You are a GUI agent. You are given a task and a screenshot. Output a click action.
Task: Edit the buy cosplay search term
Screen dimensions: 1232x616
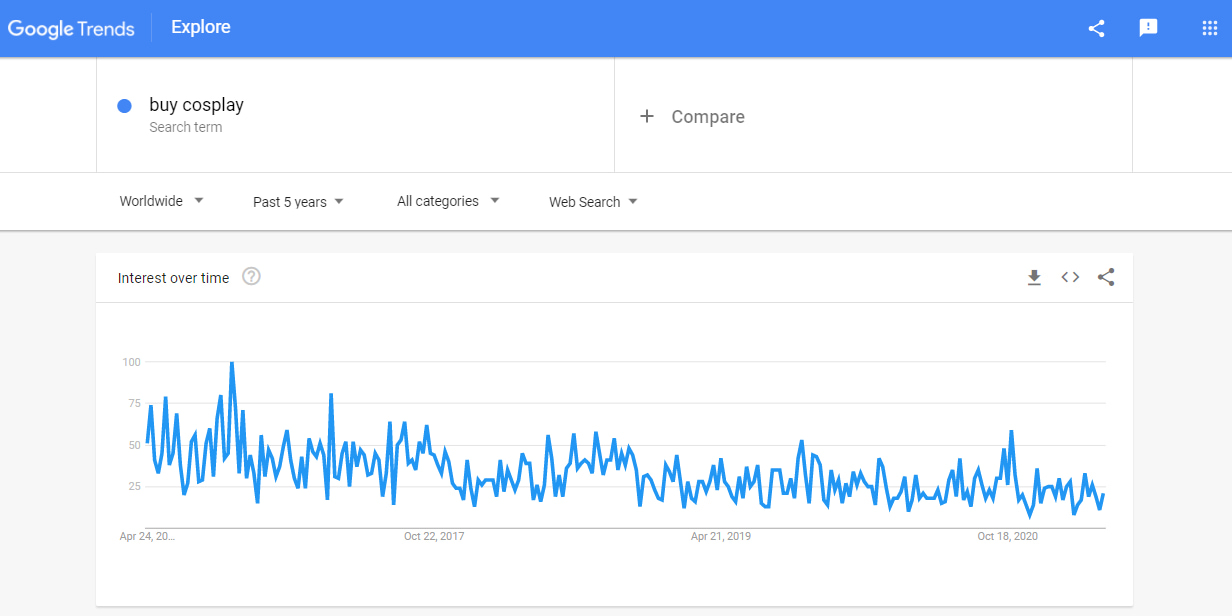[197, 105]
